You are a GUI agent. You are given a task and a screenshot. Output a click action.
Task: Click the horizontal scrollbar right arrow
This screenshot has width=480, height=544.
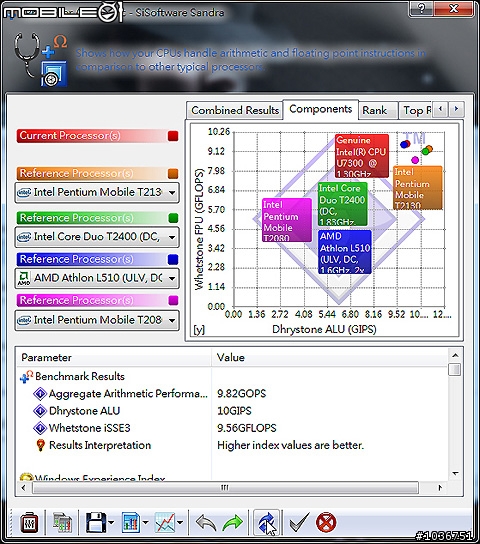coord(440,488)
